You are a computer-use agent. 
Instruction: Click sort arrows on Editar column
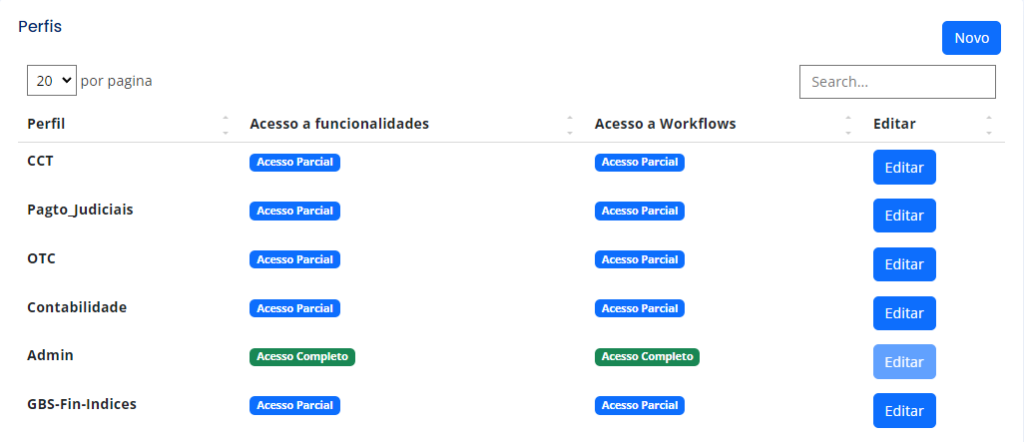989,125
